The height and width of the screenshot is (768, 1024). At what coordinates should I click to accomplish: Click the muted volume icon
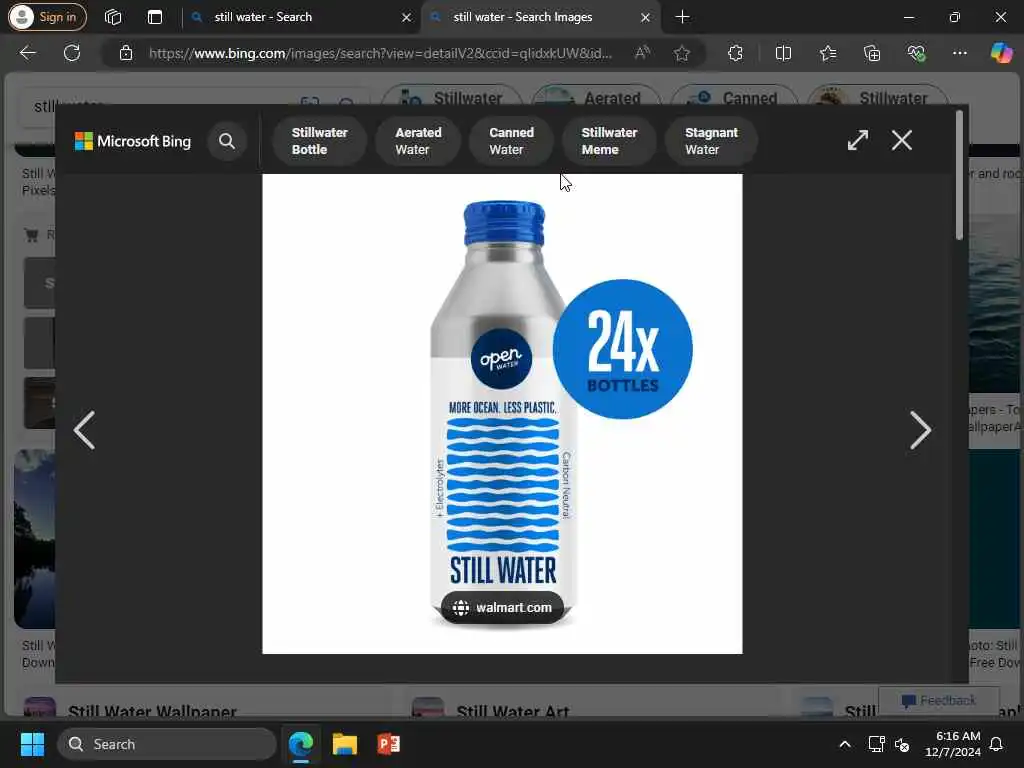(x=902, y=744)
